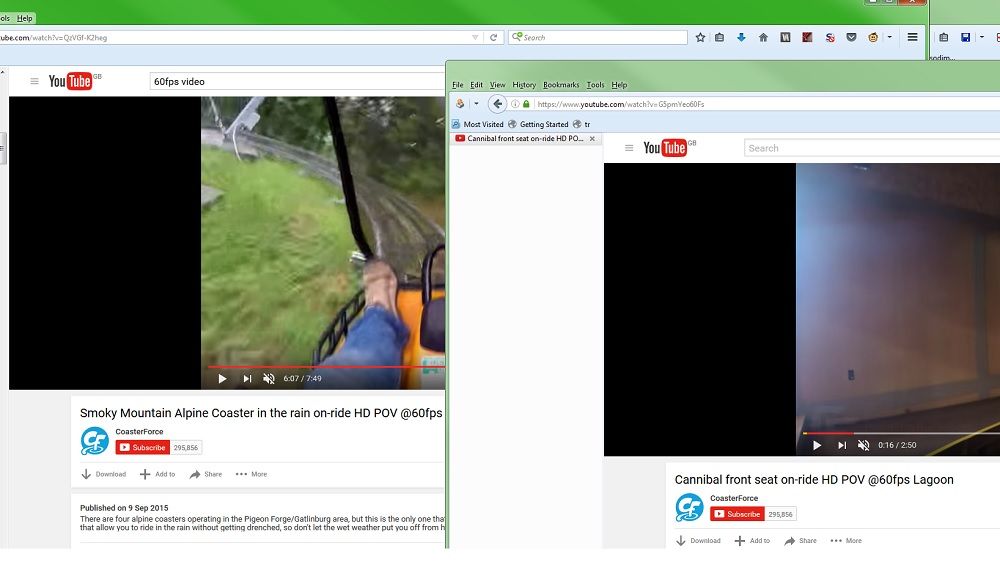Image resolution: width=1000 pixels, height=562 pixels.
Task: Open the CoasterForce channel link under the Smoky Mountain video
Action: click(139, 432)
